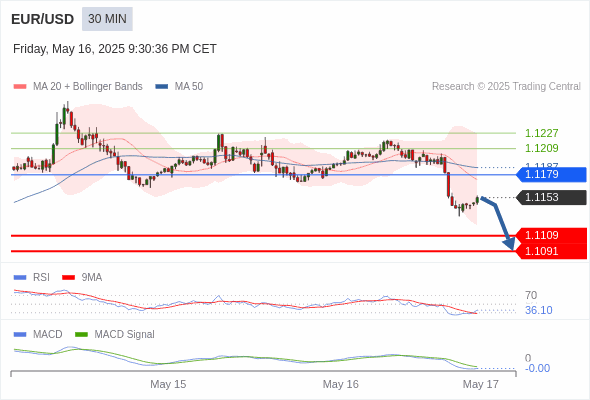Click the May 16 date axis label

click(341, 384)
